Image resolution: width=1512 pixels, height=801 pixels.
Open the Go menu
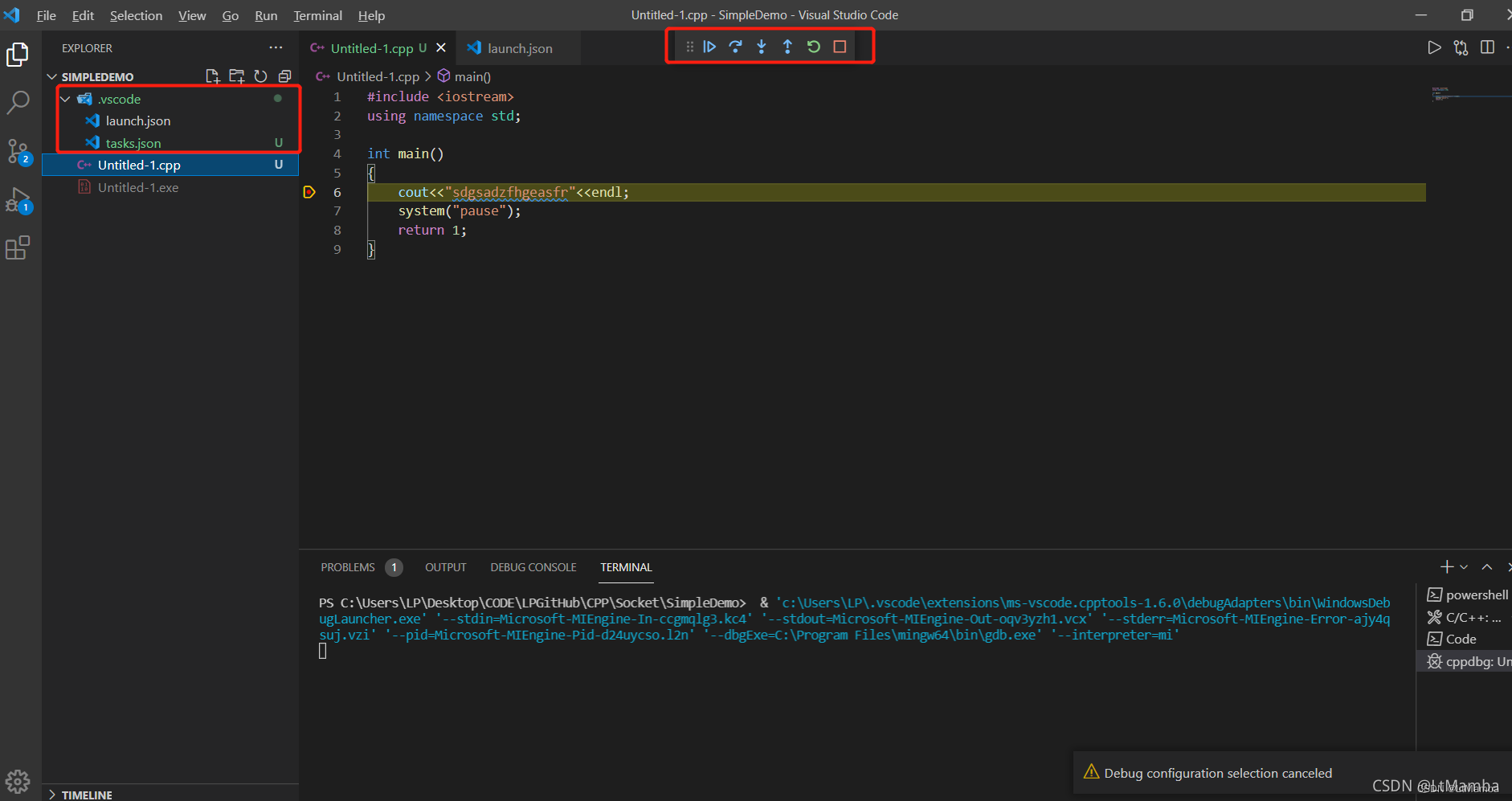[231, 15]
